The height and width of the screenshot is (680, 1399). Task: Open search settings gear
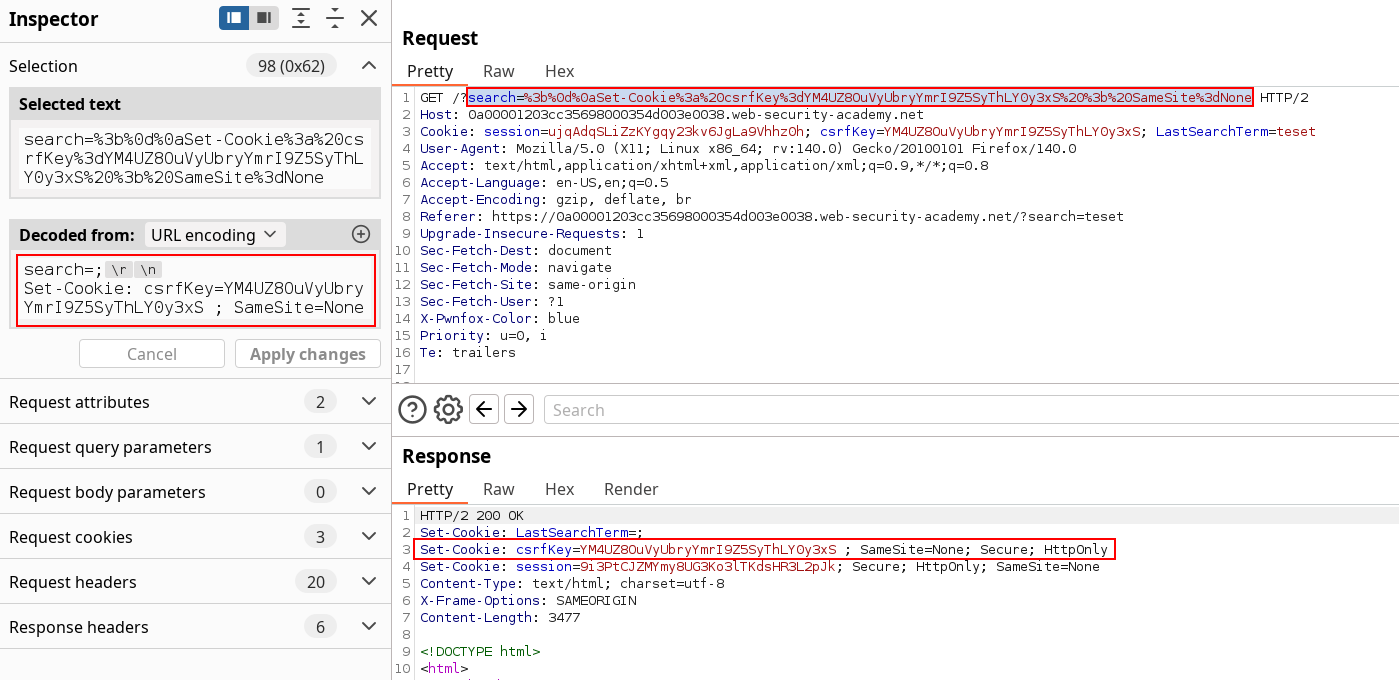click(x=448, y=409)
